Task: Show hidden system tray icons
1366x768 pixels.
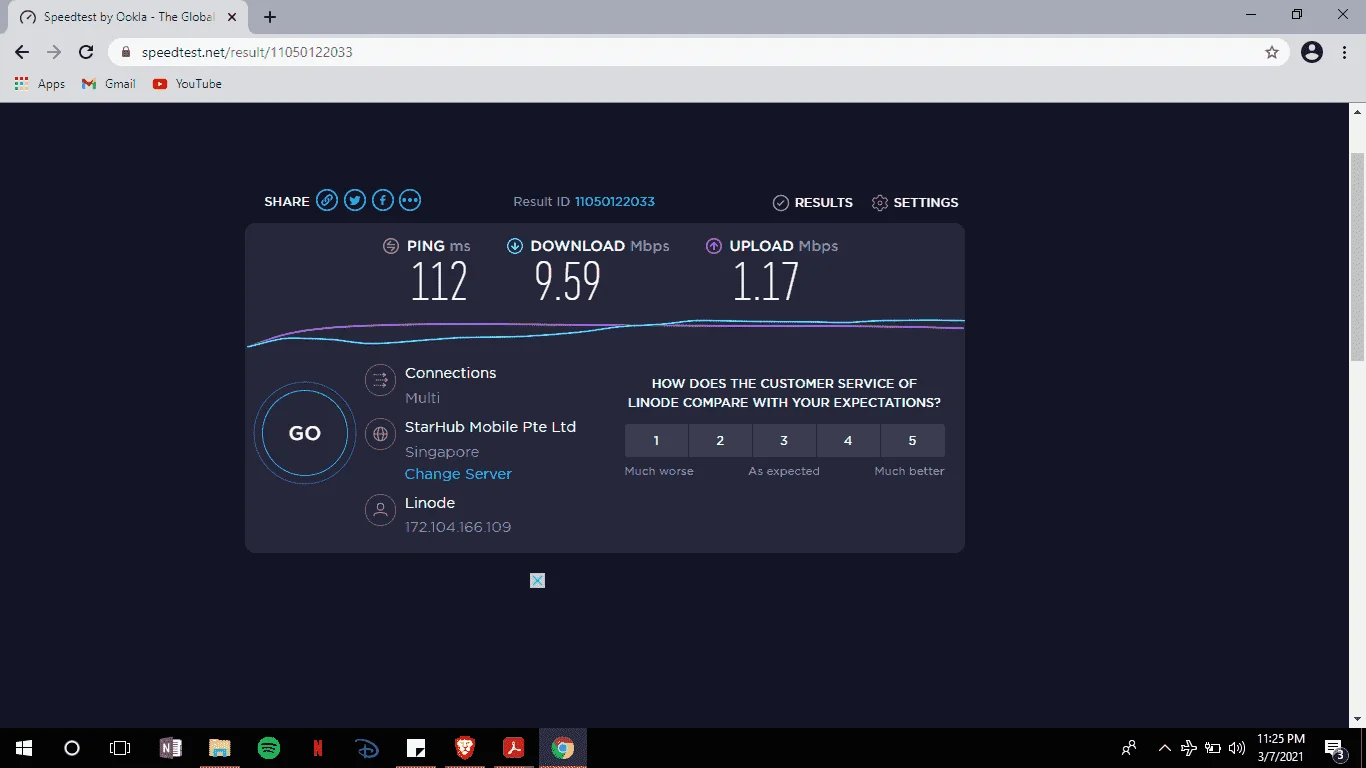Action: (1164, 748)
